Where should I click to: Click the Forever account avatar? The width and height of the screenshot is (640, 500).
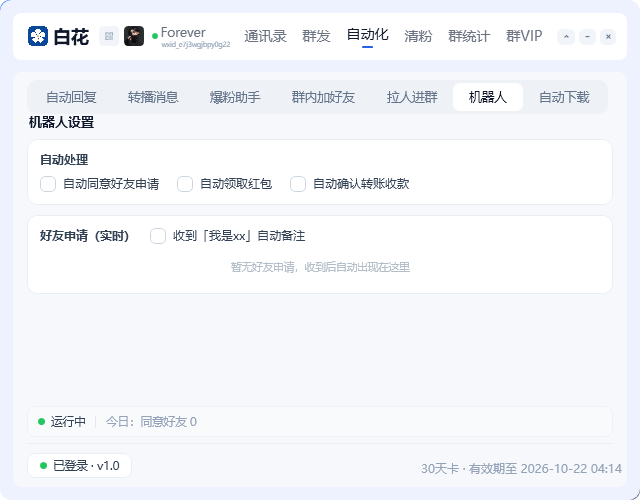point(134,36)
